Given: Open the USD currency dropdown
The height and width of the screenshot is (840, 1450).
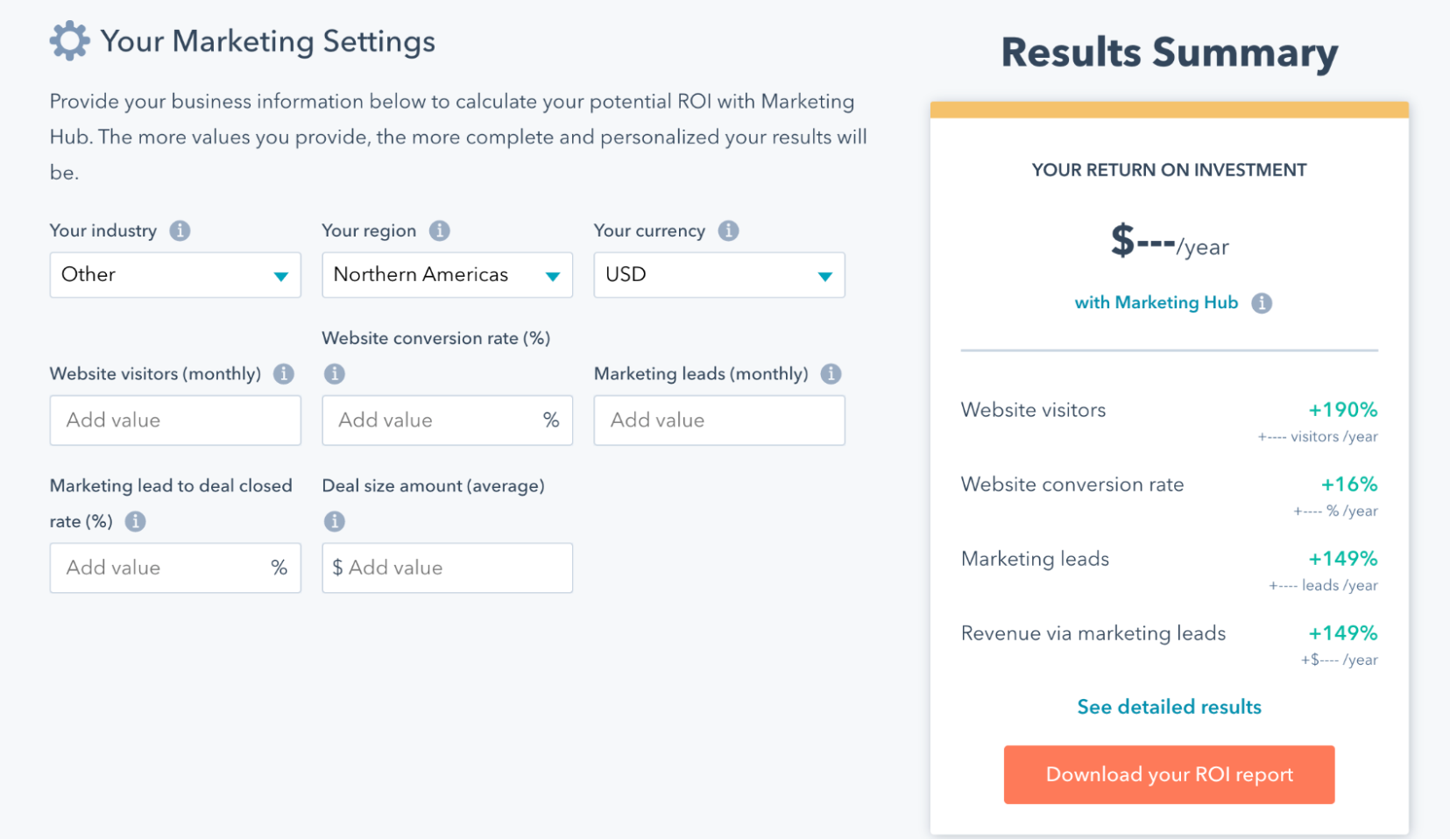Looking at the screenshot, I should [718, 275].
